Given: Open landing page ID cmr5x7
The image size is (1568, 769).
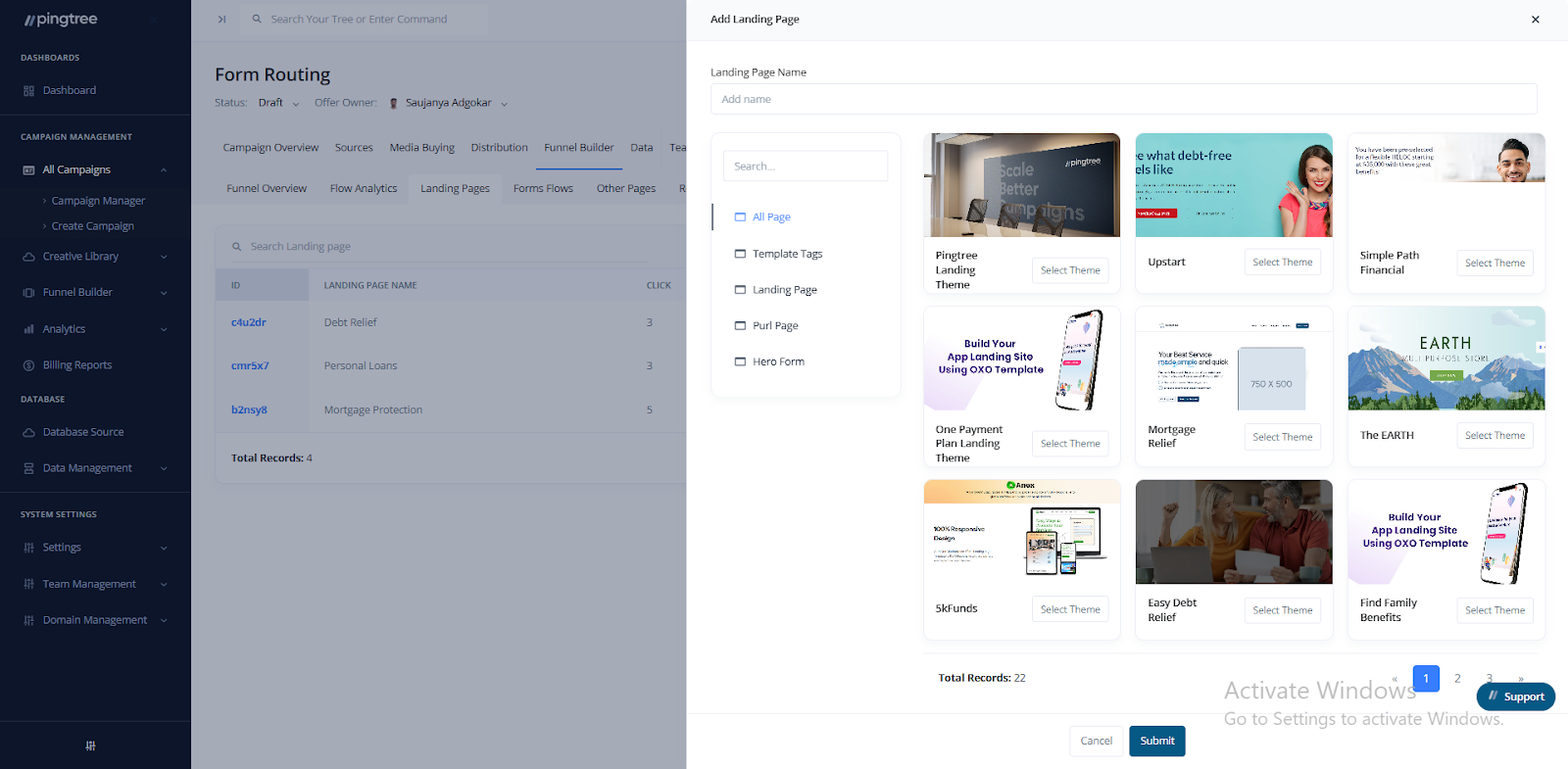Looking at the screenshot, I should point(250,366).
